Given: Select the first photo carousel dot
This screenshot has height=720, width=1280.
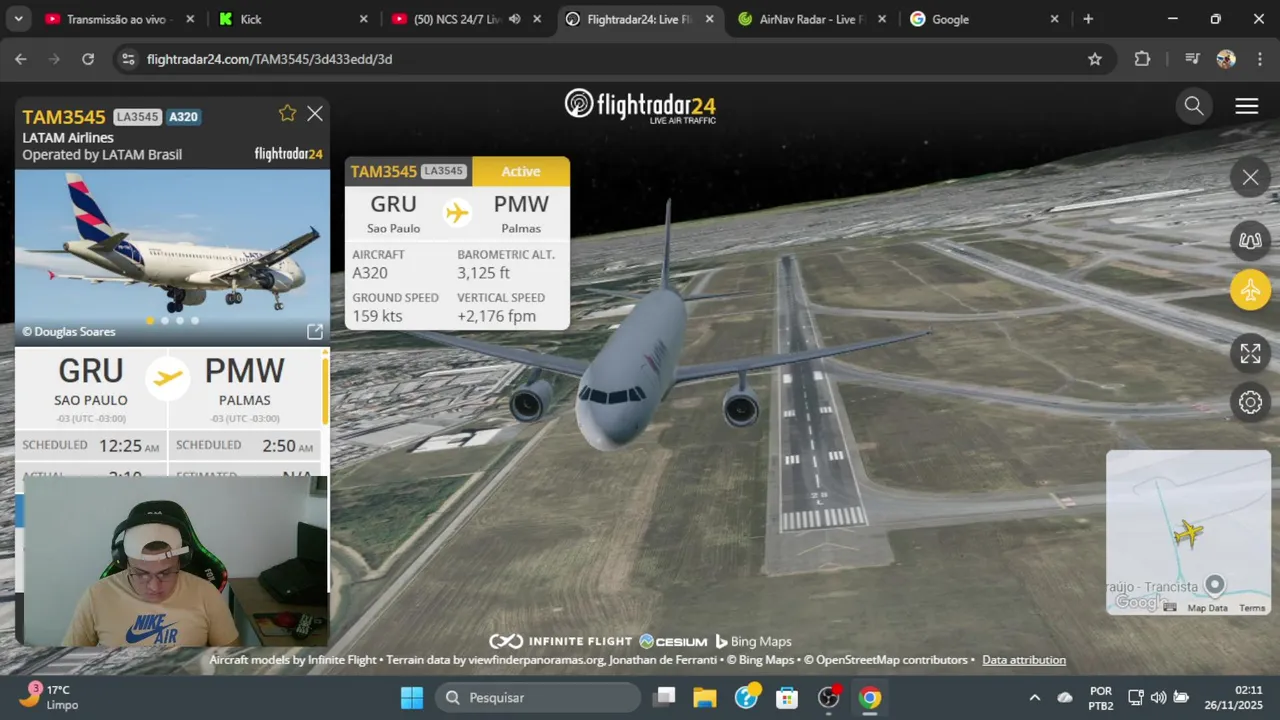Looking at the screenshot, I should coord(150,320).
